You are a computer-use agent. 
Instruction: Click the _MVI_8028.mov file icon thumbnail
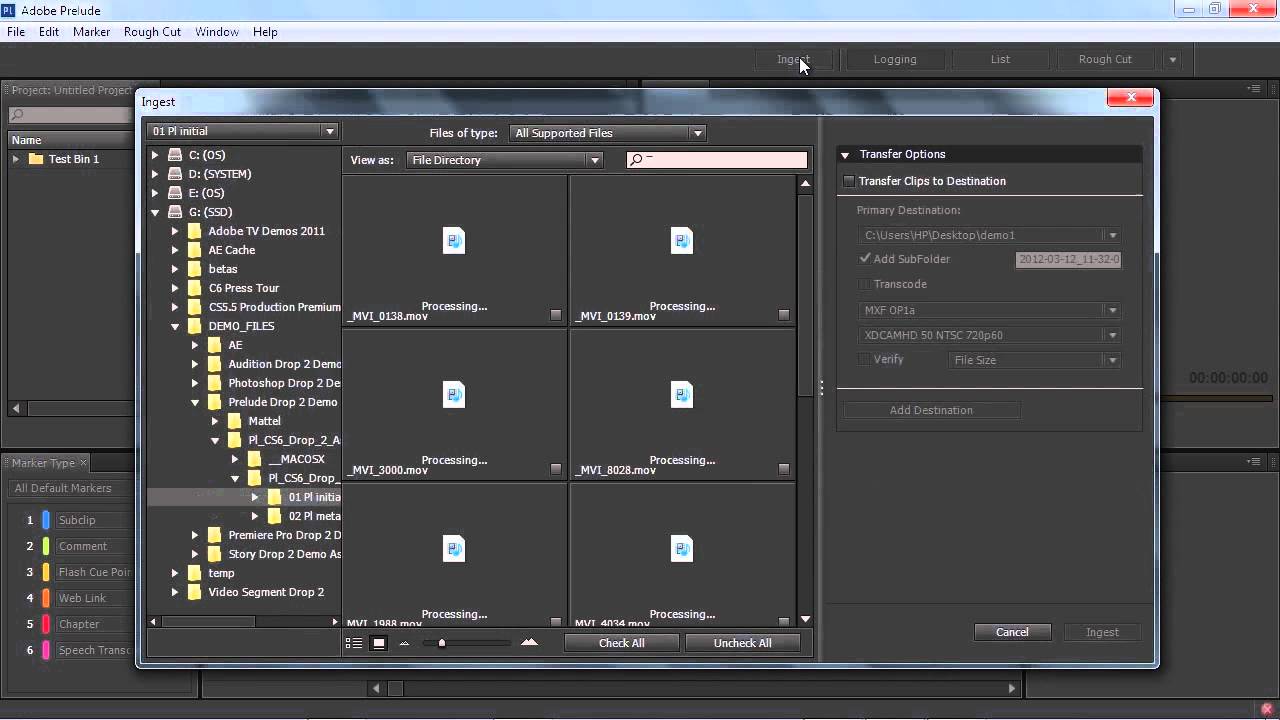tap(682, 394)
